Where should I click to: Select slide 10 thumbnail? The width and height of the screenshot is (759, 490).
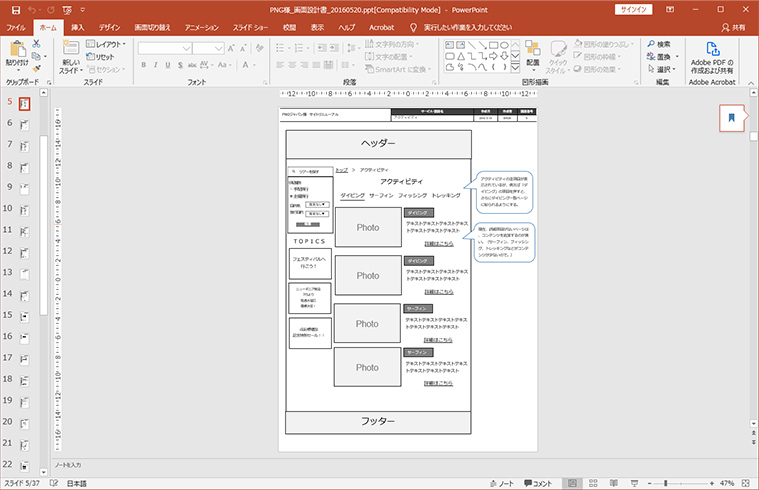click(24, 210)
